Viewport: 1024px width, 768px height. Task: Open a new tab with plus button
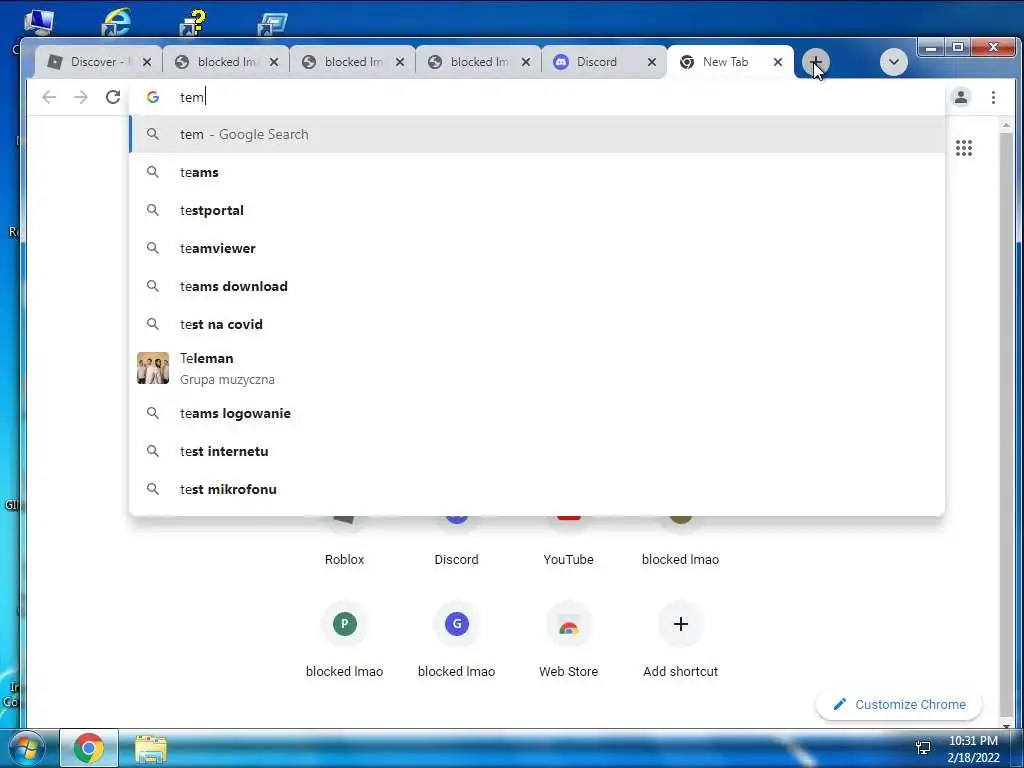816,63
